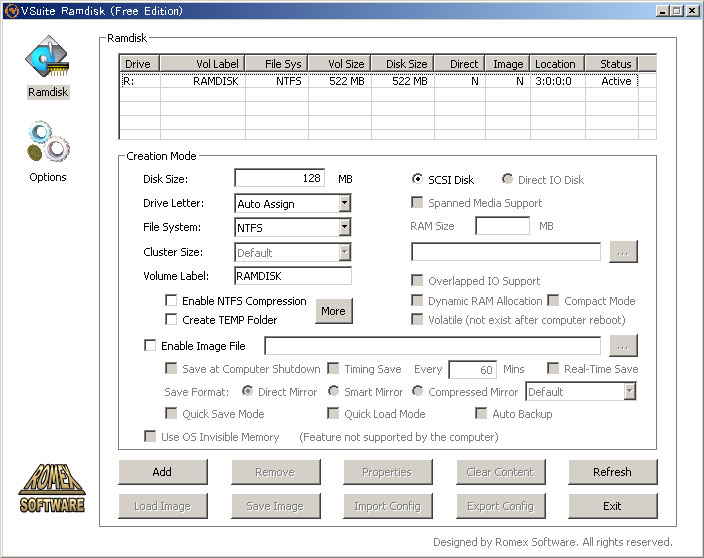
Task: Click the RAM Size input field
Action: pos(502,225)
